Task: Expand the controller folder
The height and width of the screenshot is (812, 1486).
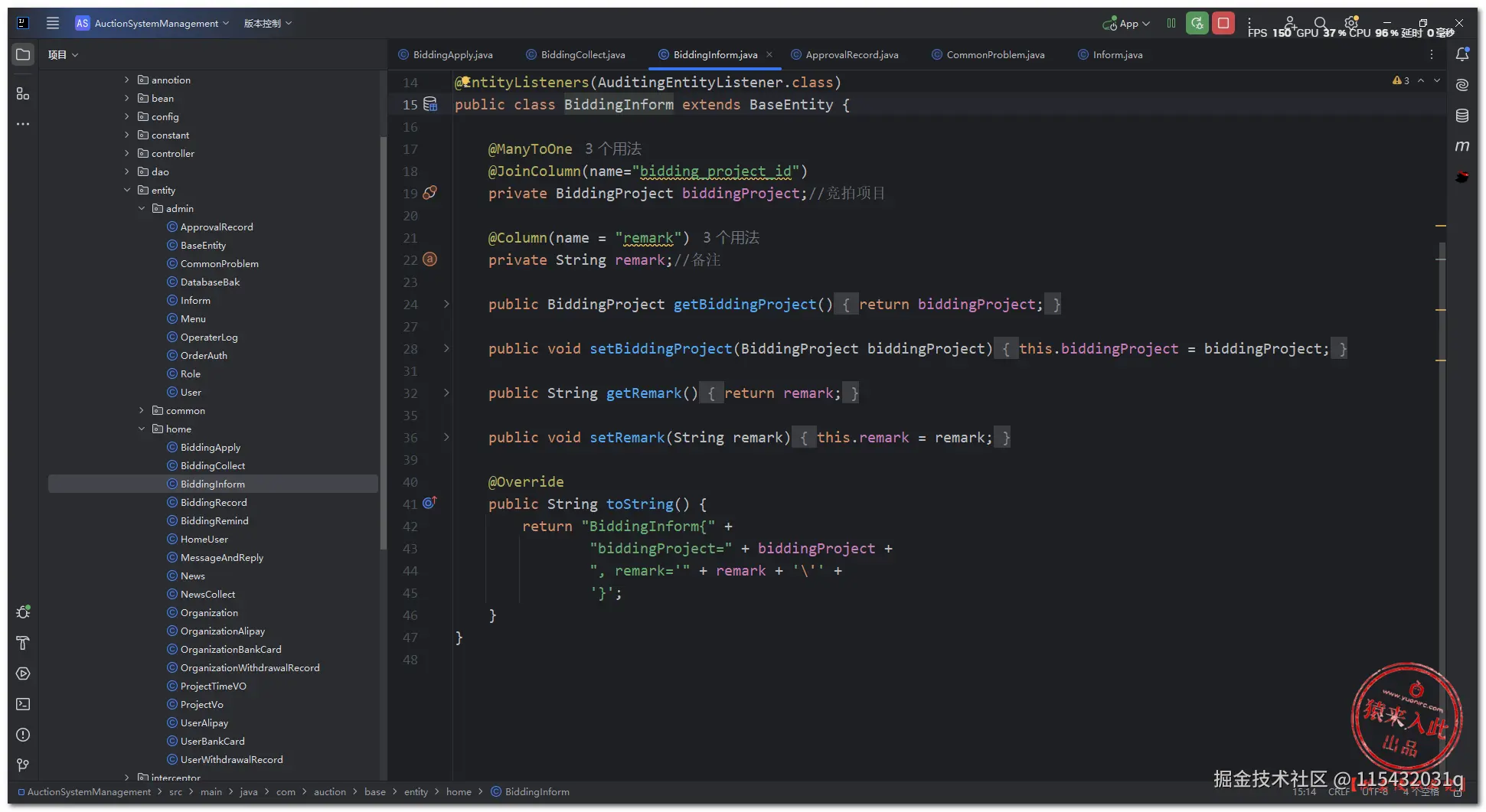Action: [x=127, y=153]
